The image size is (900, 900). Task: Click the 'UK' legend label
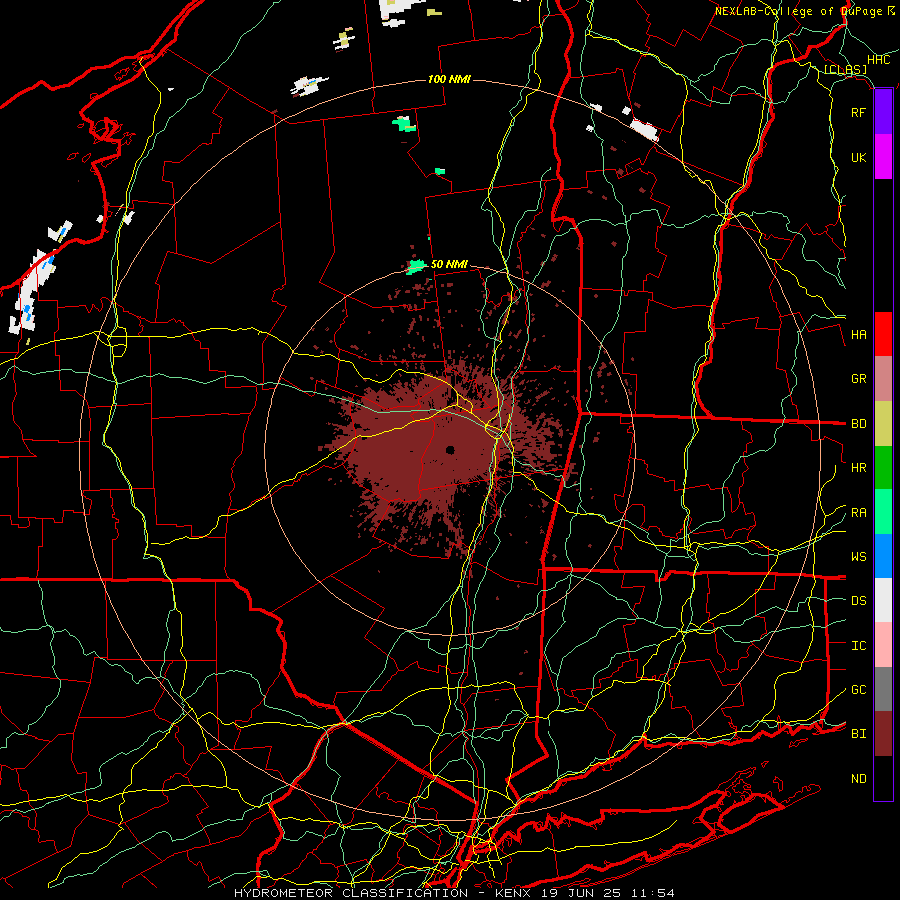click(858, 157)
